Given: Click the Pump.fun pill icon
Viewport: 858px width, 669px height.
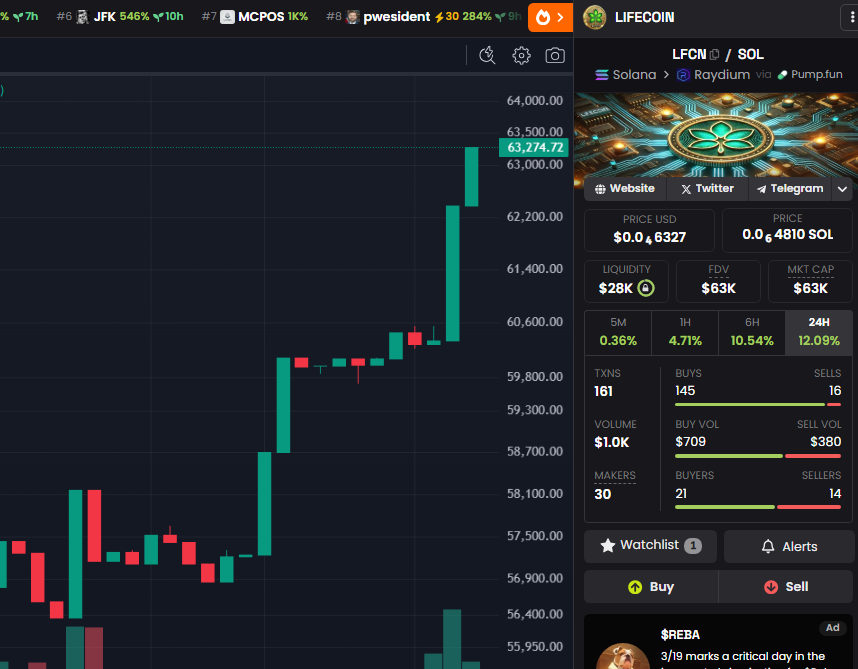Looking at the screenshot, I should pos(782,75).
